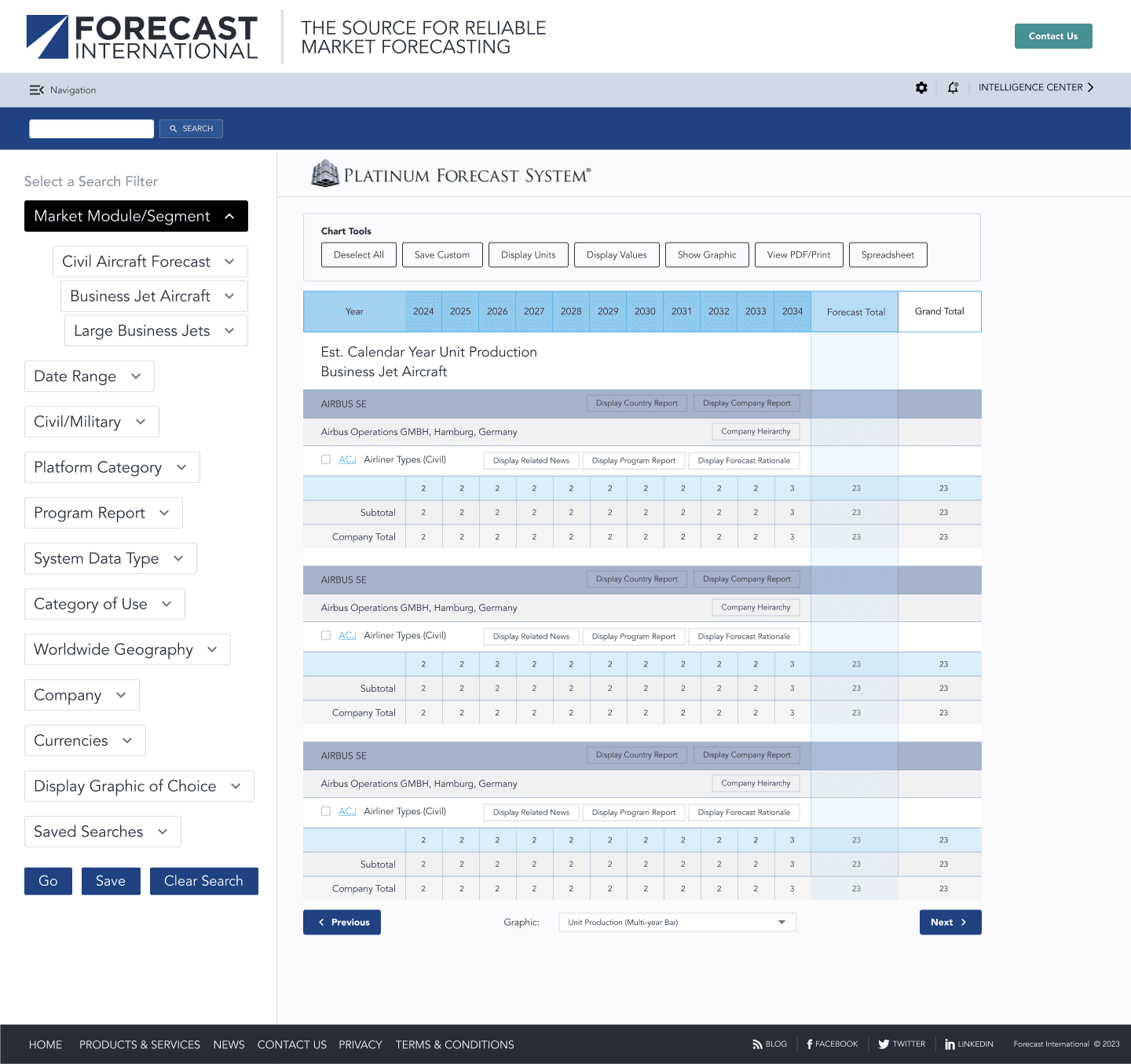Toggle the first ACJ Airliner Types checkbox
Image resolution: width=1131 pixels, height=1064 pixels.
point(326,460)
